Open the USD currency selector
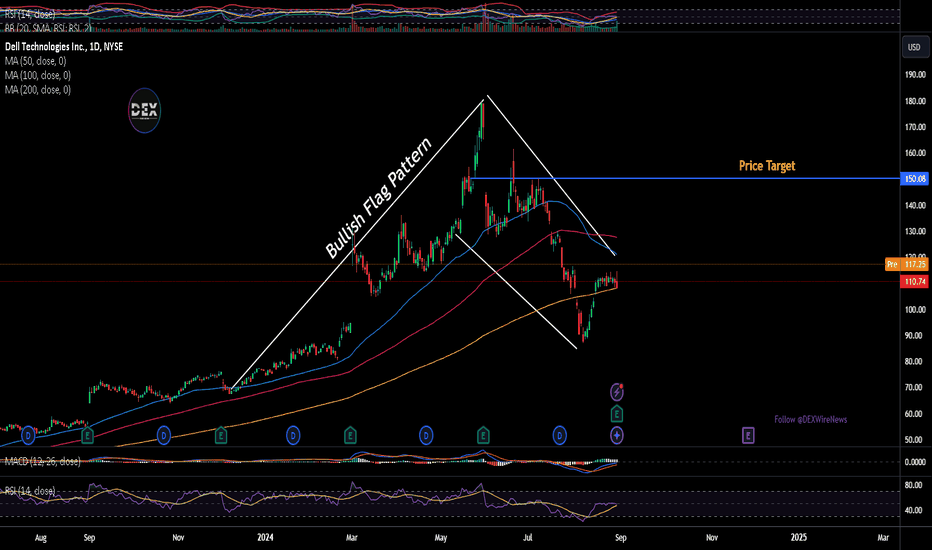This screenshot has width=932, height=550. [914, 47]
